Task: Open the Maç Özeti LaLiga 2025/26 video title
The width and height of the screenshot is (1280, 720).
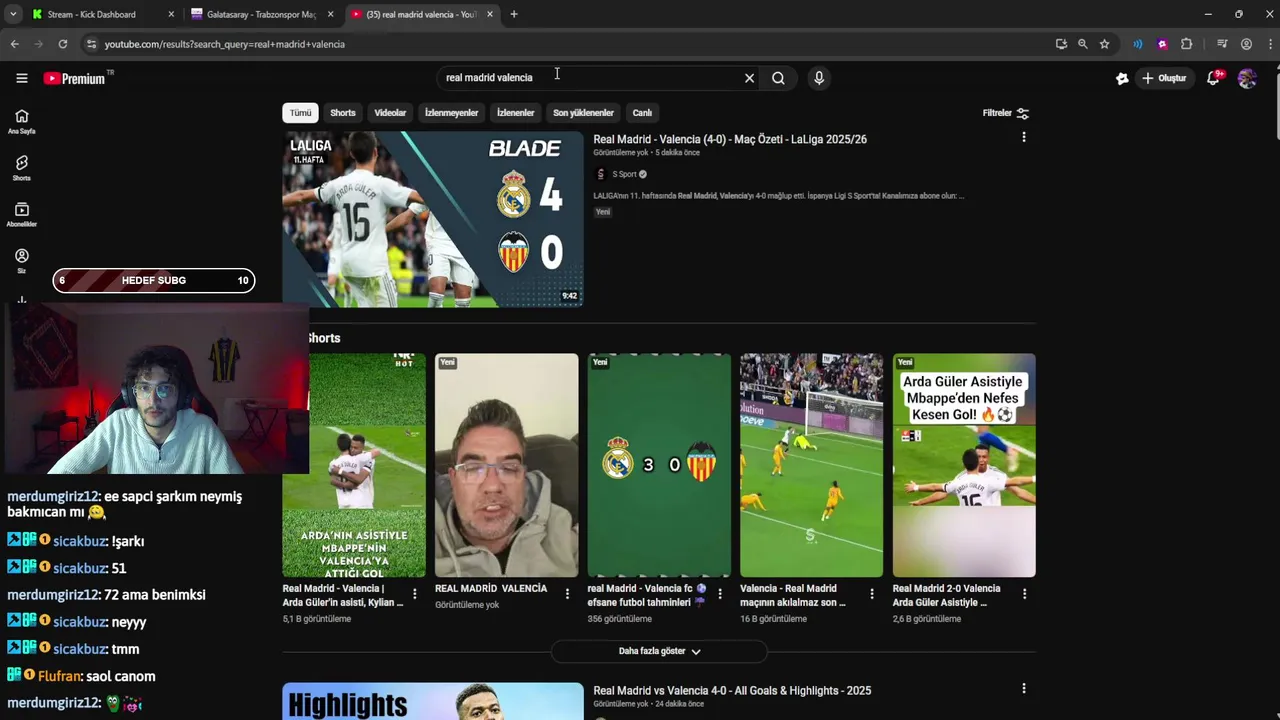Action: [730, 140]
